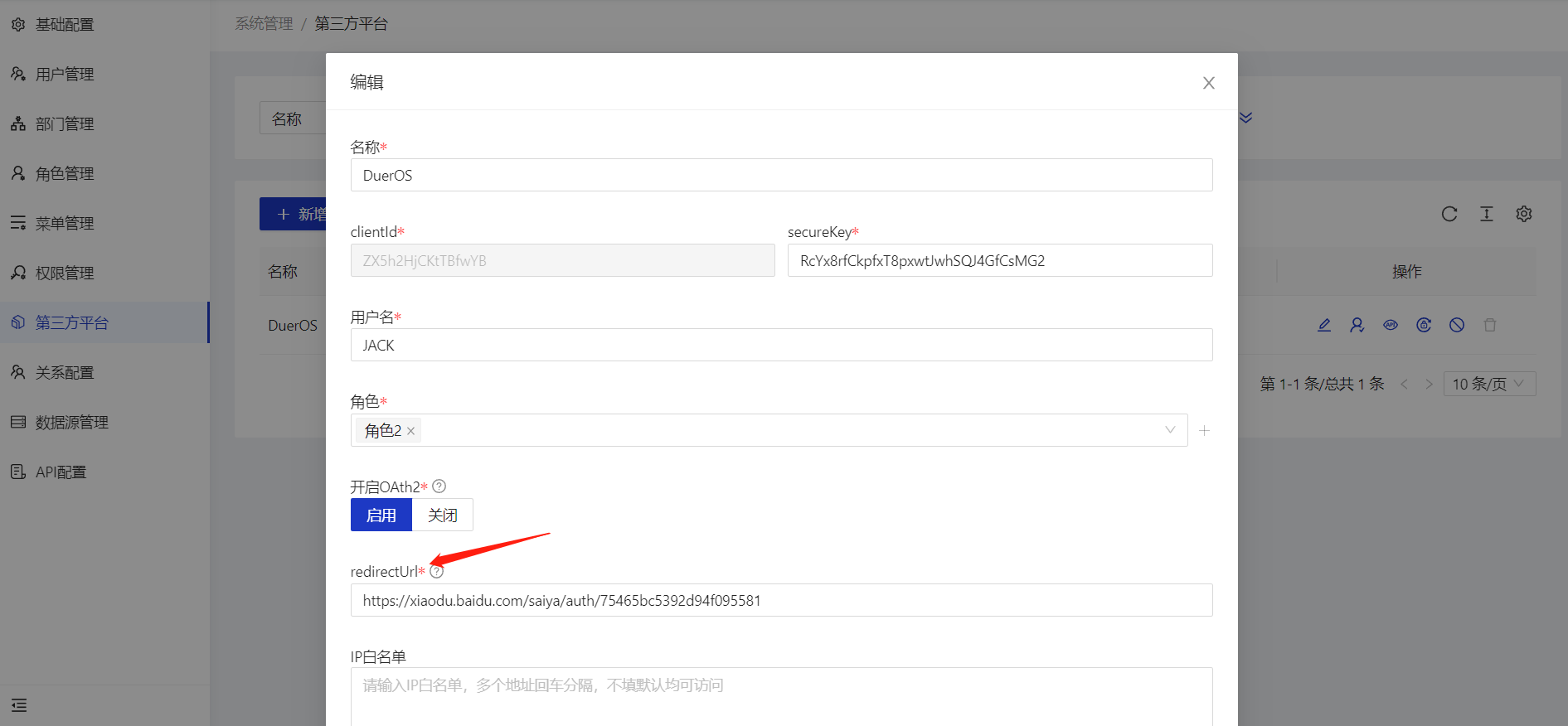The width and height of the screenshot is (1568, 726).
Task: Click the reset secret key lock icon
Action: 1424,325
